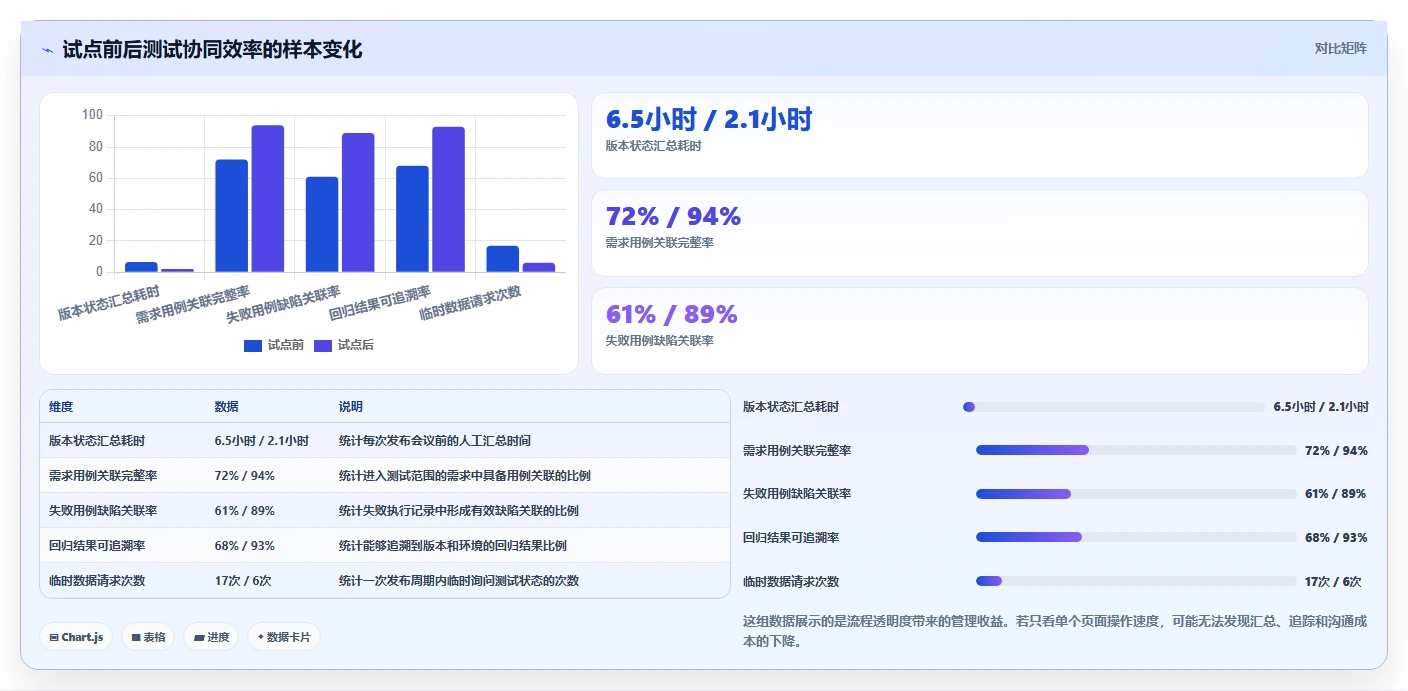This screenshot has height=691, width=1408.
Task: Toggle the 试点后 legend entry
Action: (x=344, y=345)
